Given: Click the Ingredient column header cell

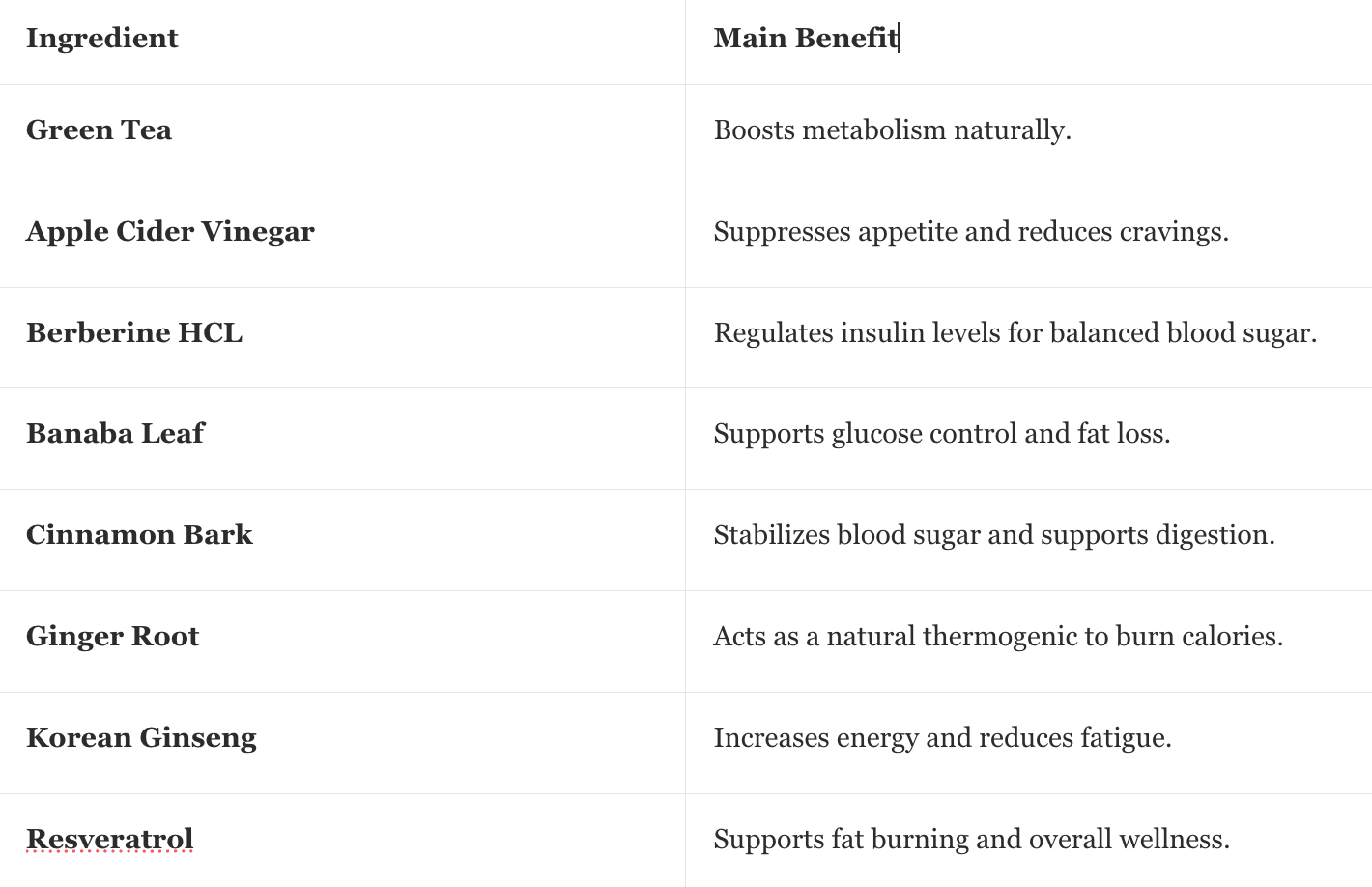Looking at the screenshot, I should tap(102, 39).
